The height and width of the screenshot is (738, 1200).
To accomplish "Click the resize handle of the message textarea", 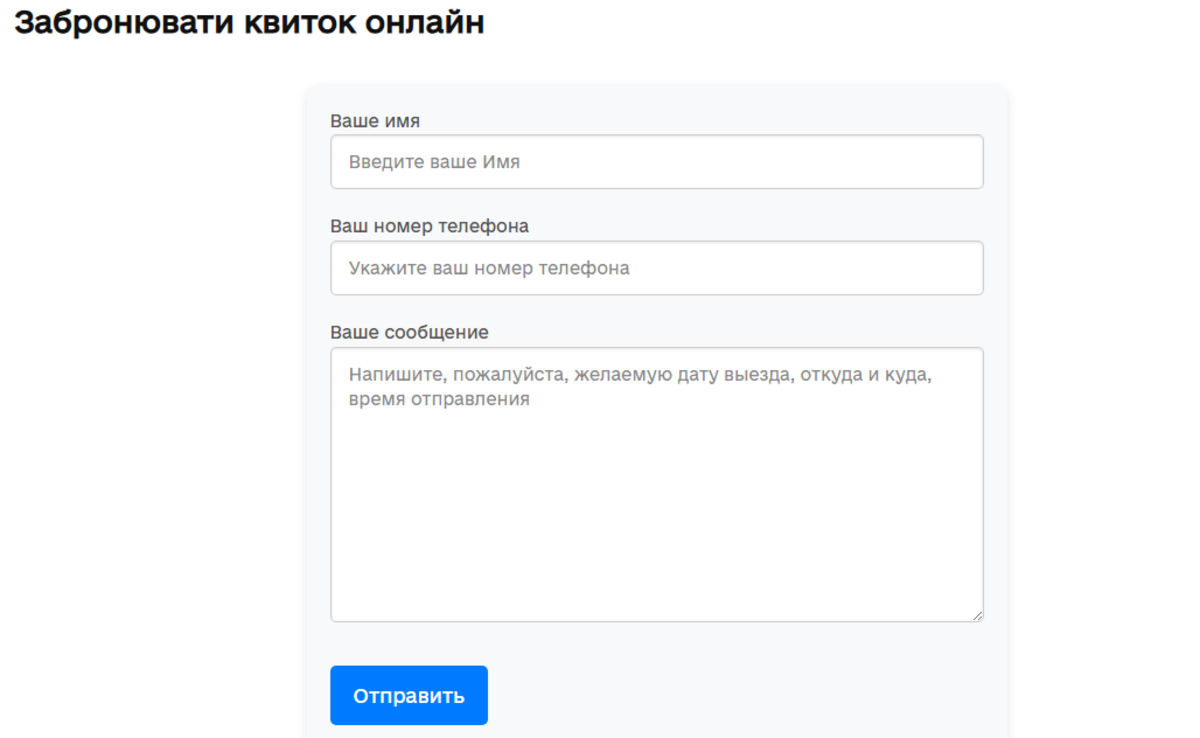I will pos(976,615).
